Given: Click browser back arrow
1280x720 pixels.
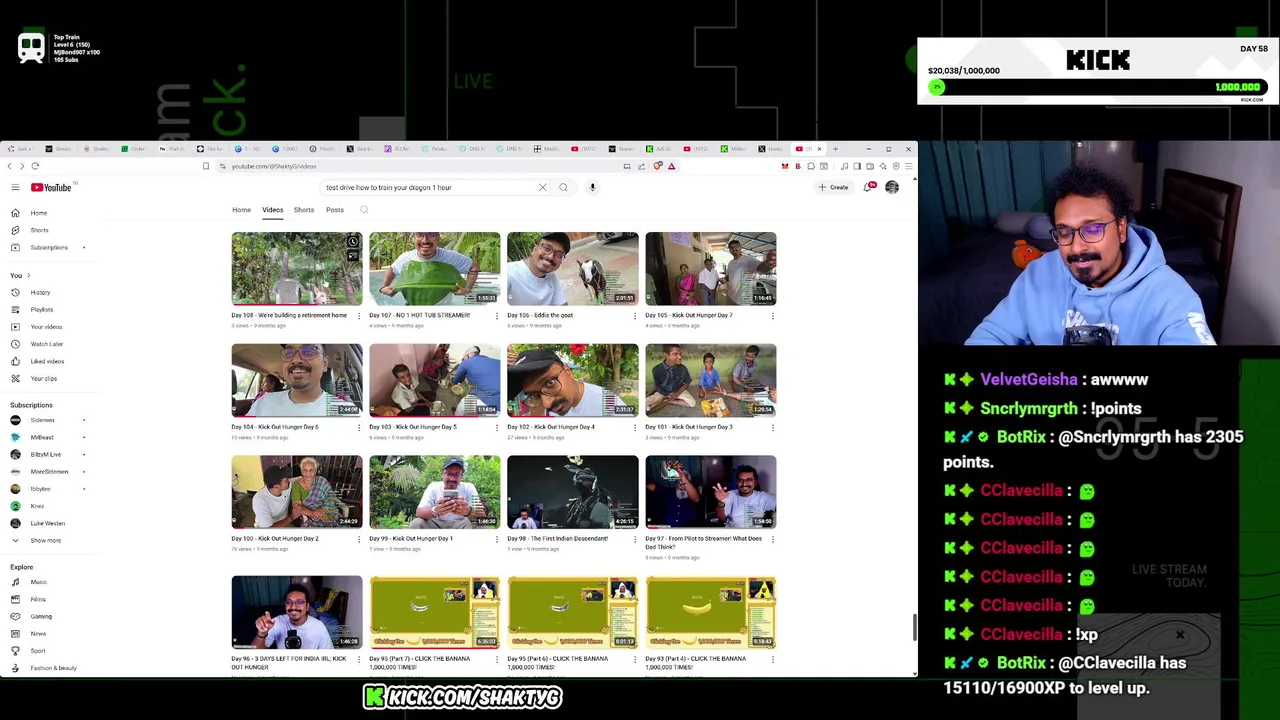Looking at the screenshot, I should point(9,166).
